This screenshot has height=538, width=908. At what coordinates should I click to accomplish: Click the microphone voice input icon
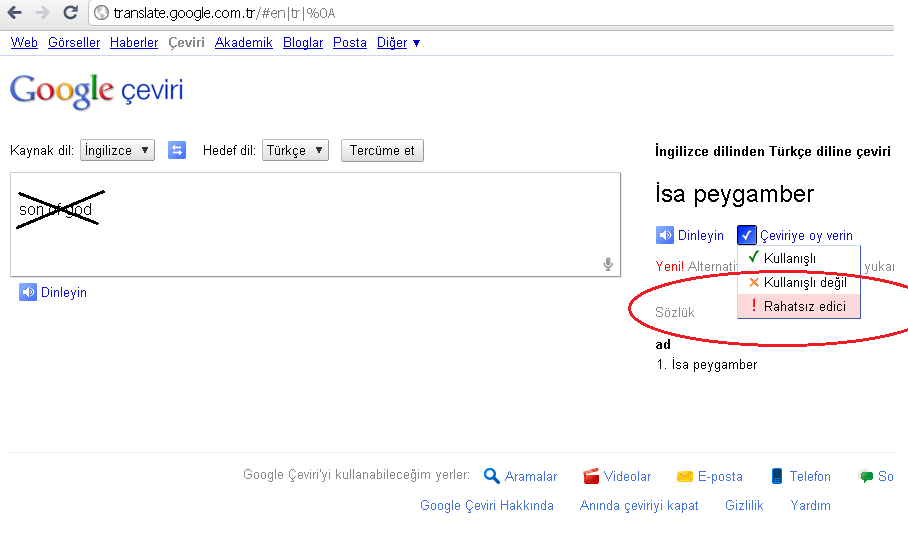point(607,264)
